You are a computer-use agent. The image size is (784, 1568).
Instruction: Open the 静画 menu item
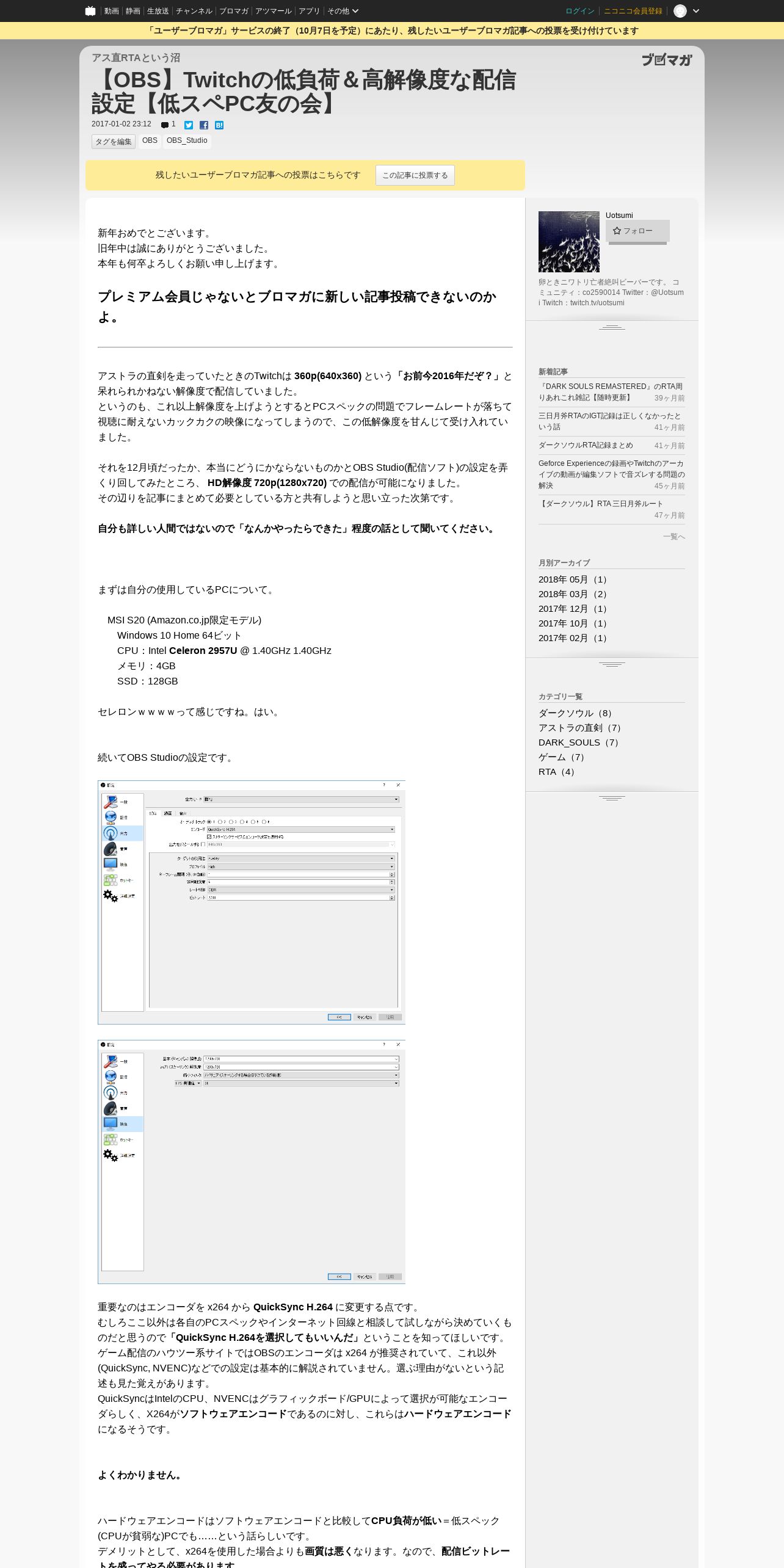132,11
